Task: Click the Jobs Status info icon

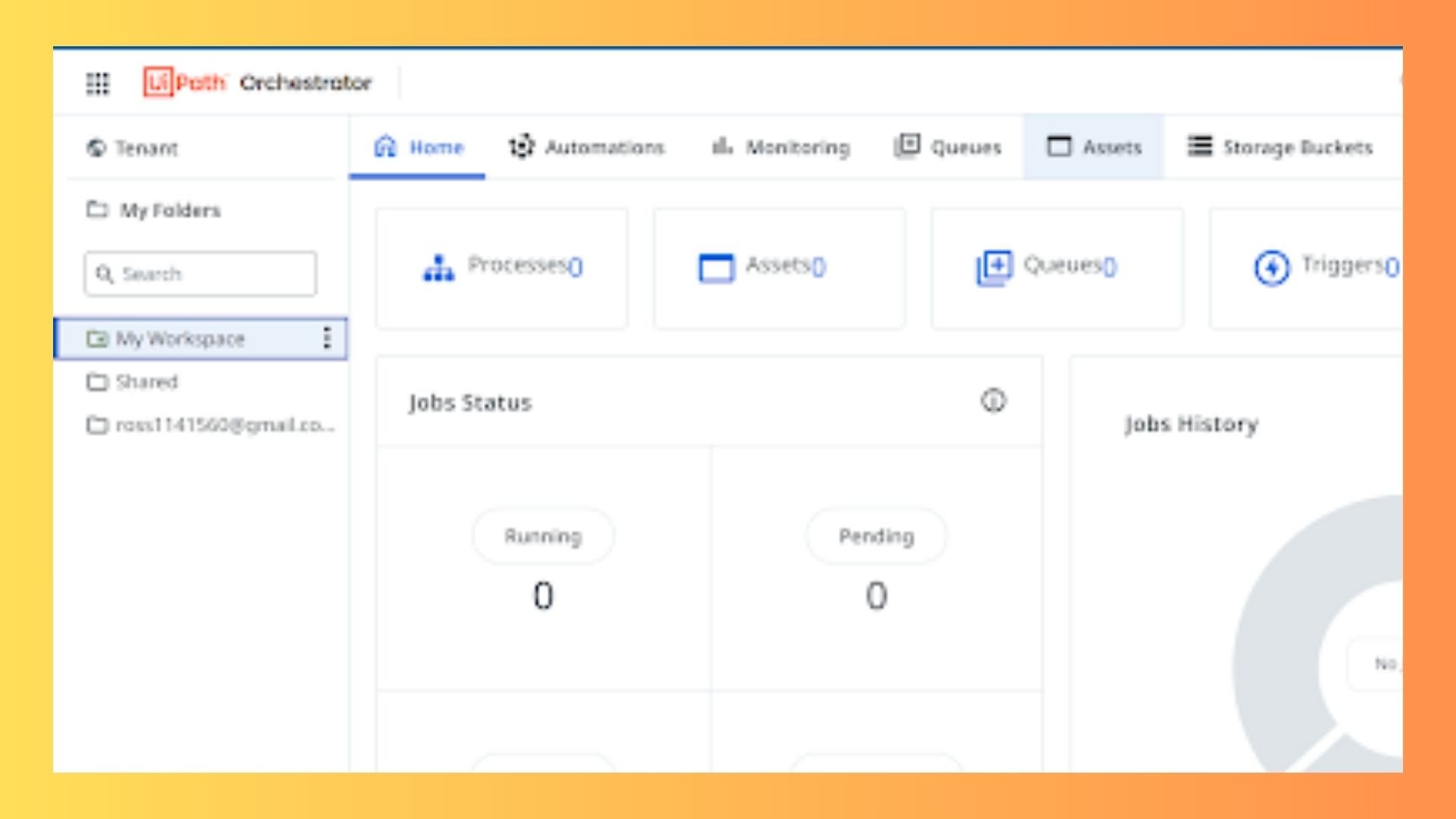Action: (993, 401)
